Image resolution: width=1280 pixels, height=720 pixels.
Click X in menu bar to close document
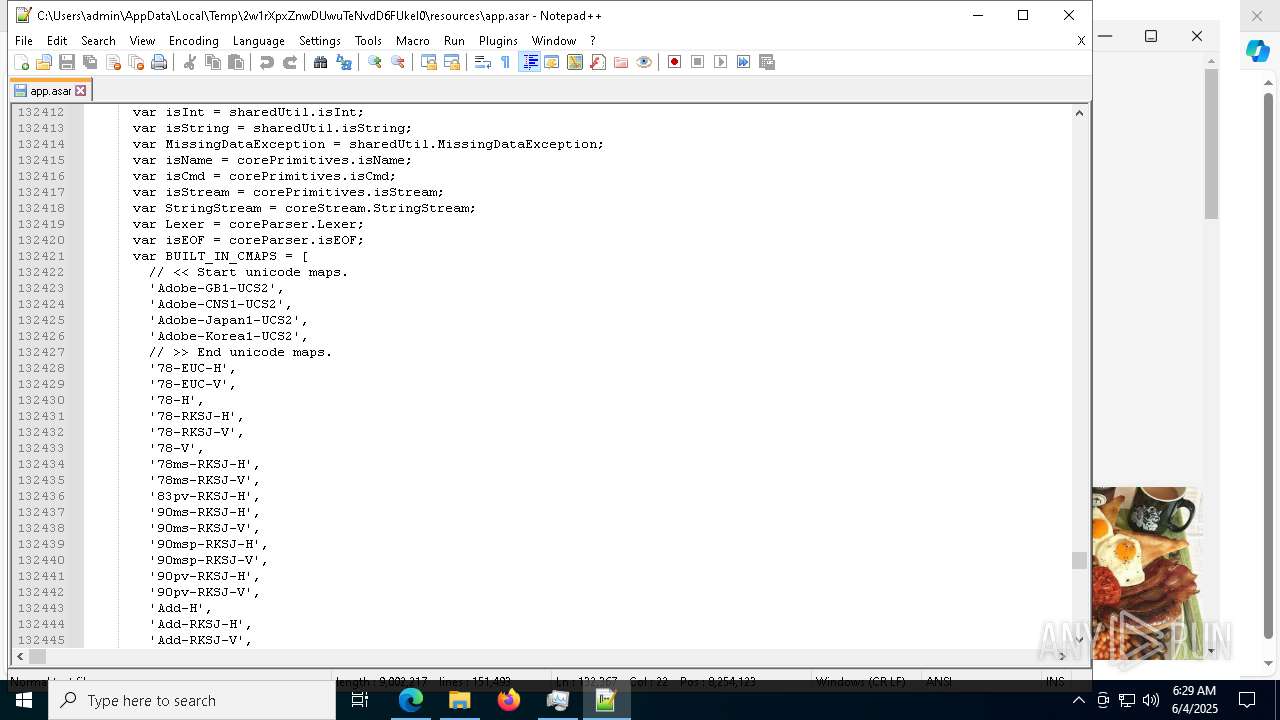(x=1081, y=41)
